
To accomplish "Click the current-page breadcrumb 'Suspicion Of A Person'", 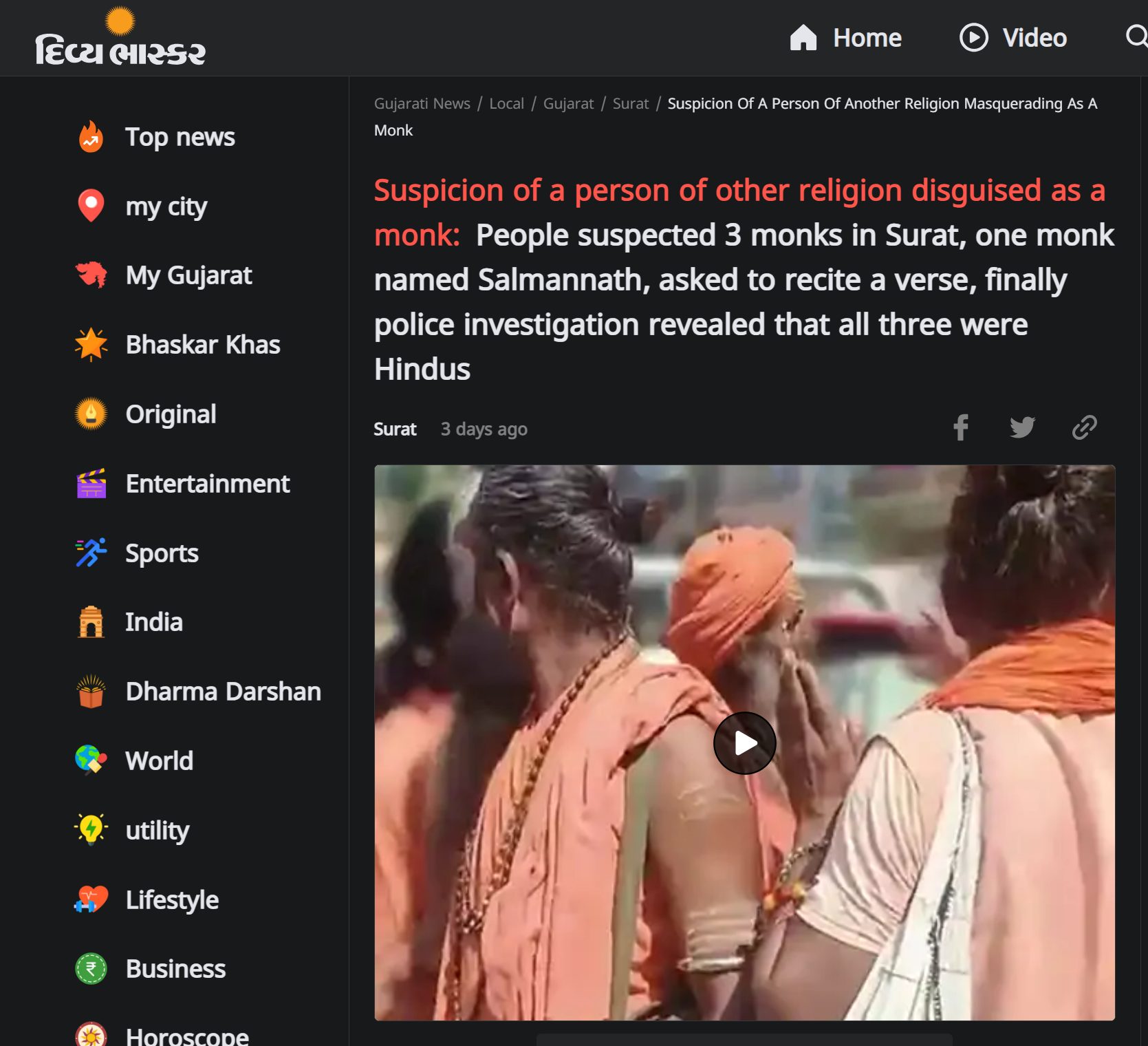I will tap(735, 116).
